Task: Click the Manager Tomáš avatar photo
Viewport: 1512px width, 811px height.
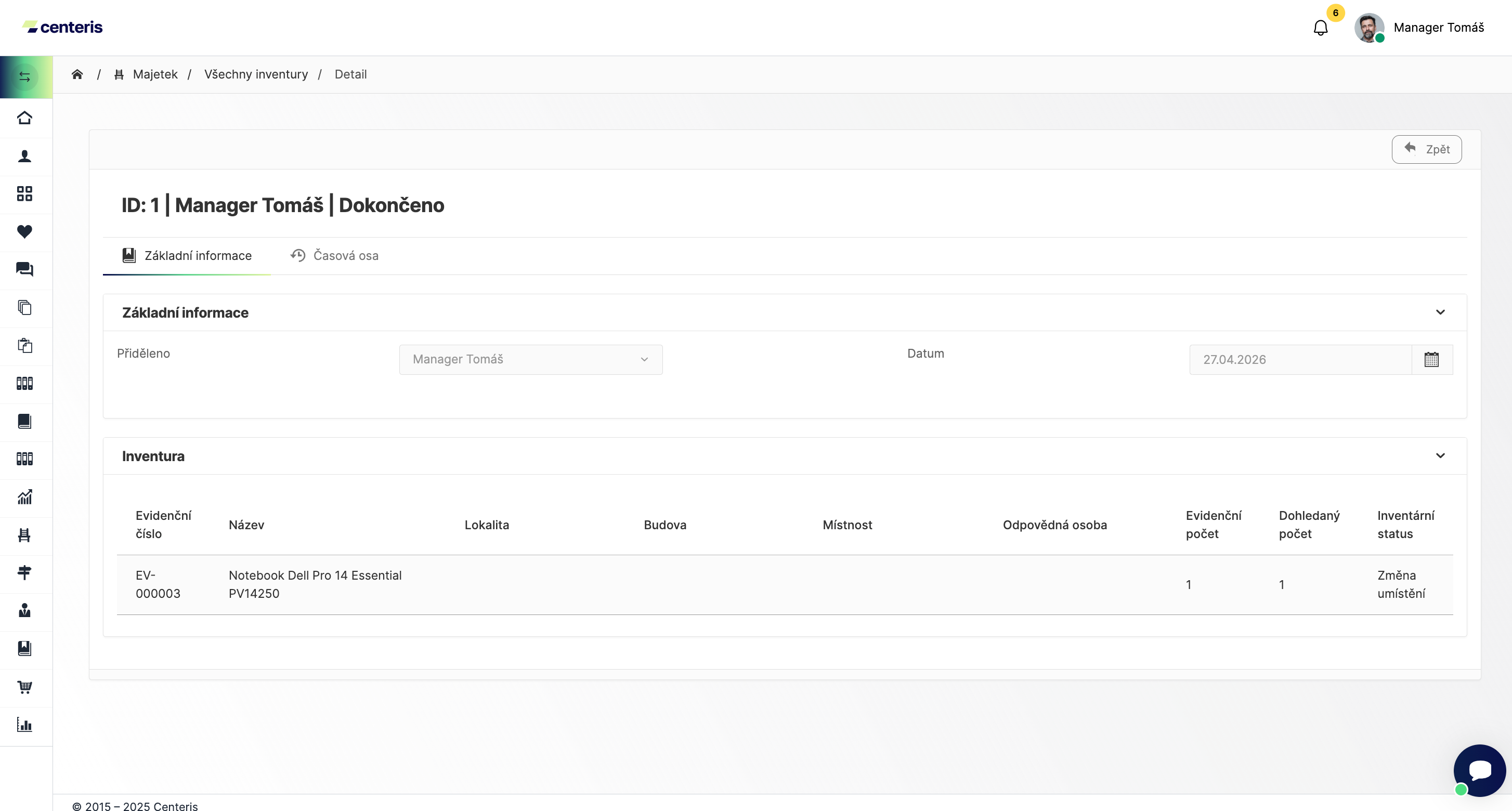Action: [1369, 28]
